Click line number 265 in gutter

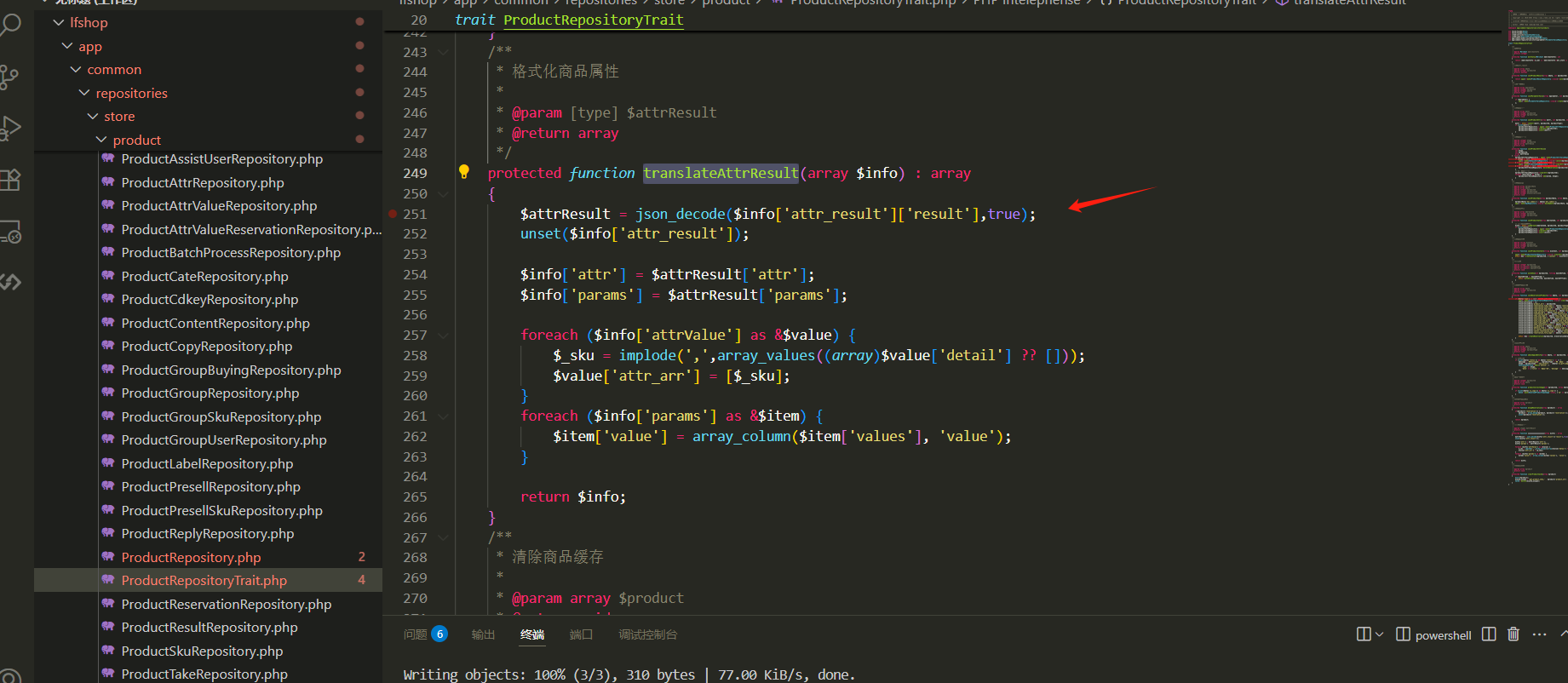pos(415,496)
